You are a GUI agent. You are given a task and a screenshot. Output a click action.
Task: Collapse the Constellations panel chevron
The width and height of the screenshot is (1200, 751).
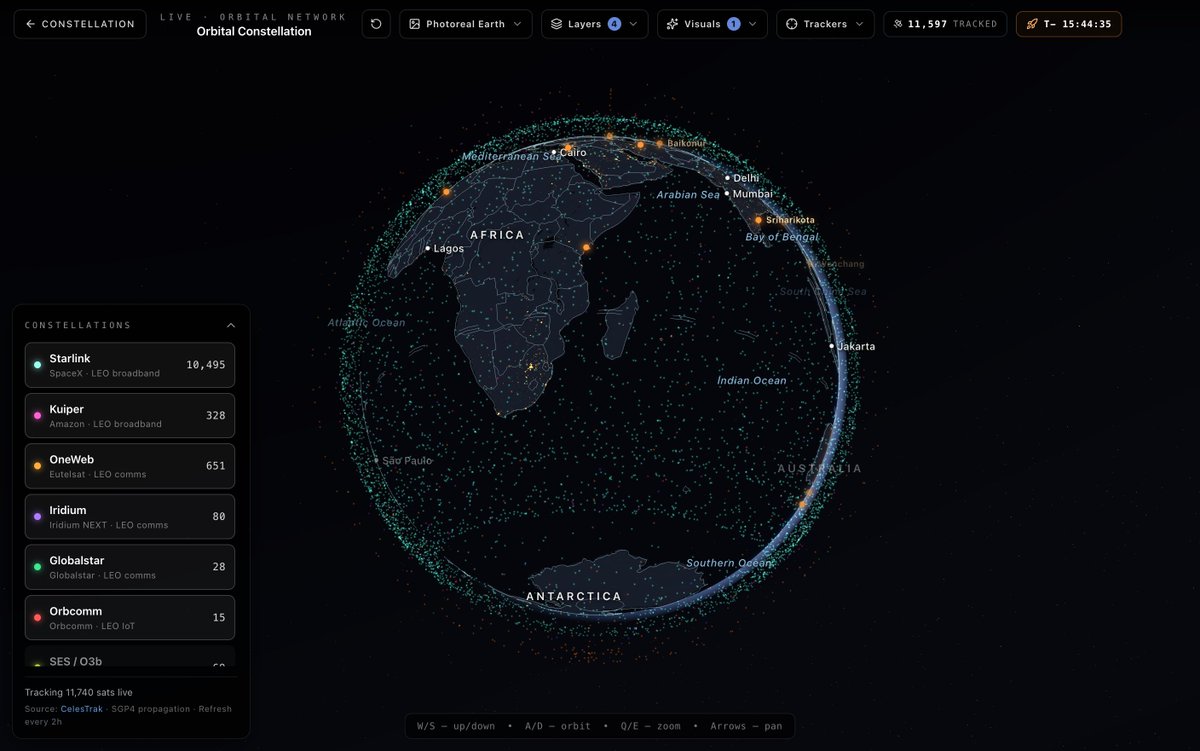click(231, 325)
